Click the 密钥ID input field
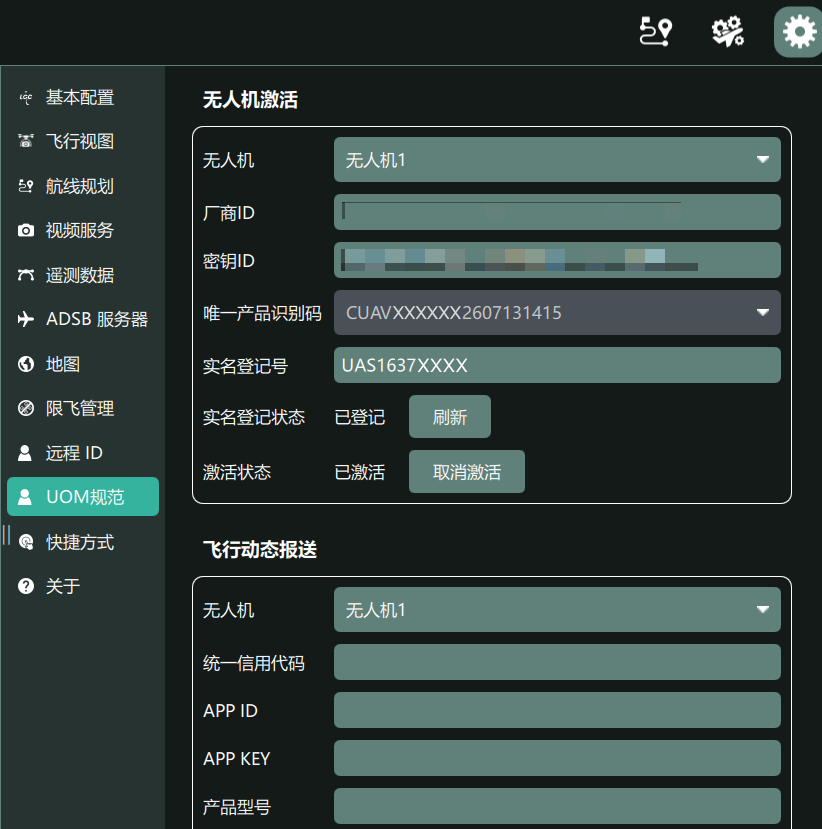The height and width of the screenshot is (829, 822). point(557,260)
